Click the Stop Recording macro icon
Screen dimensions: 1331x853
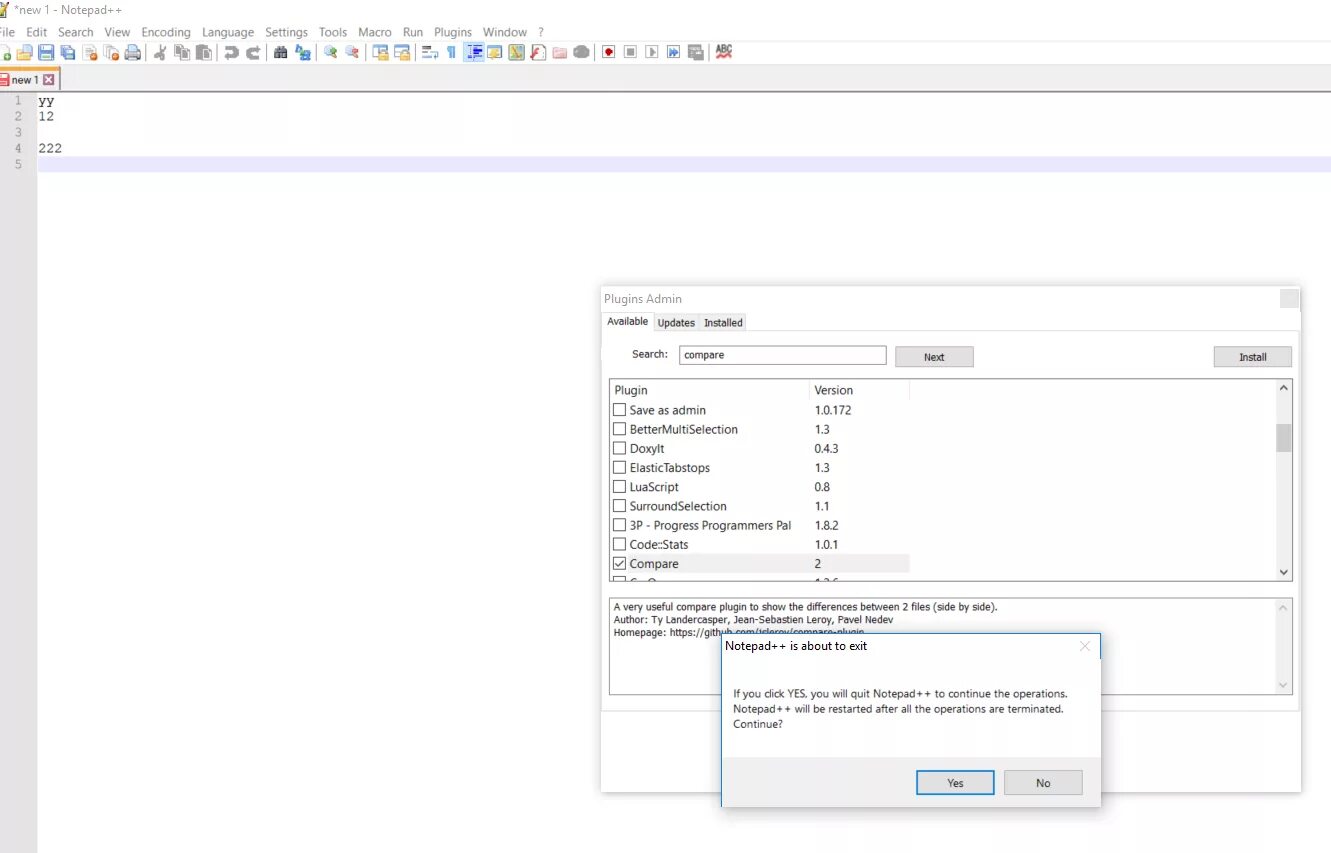[630, 52]
